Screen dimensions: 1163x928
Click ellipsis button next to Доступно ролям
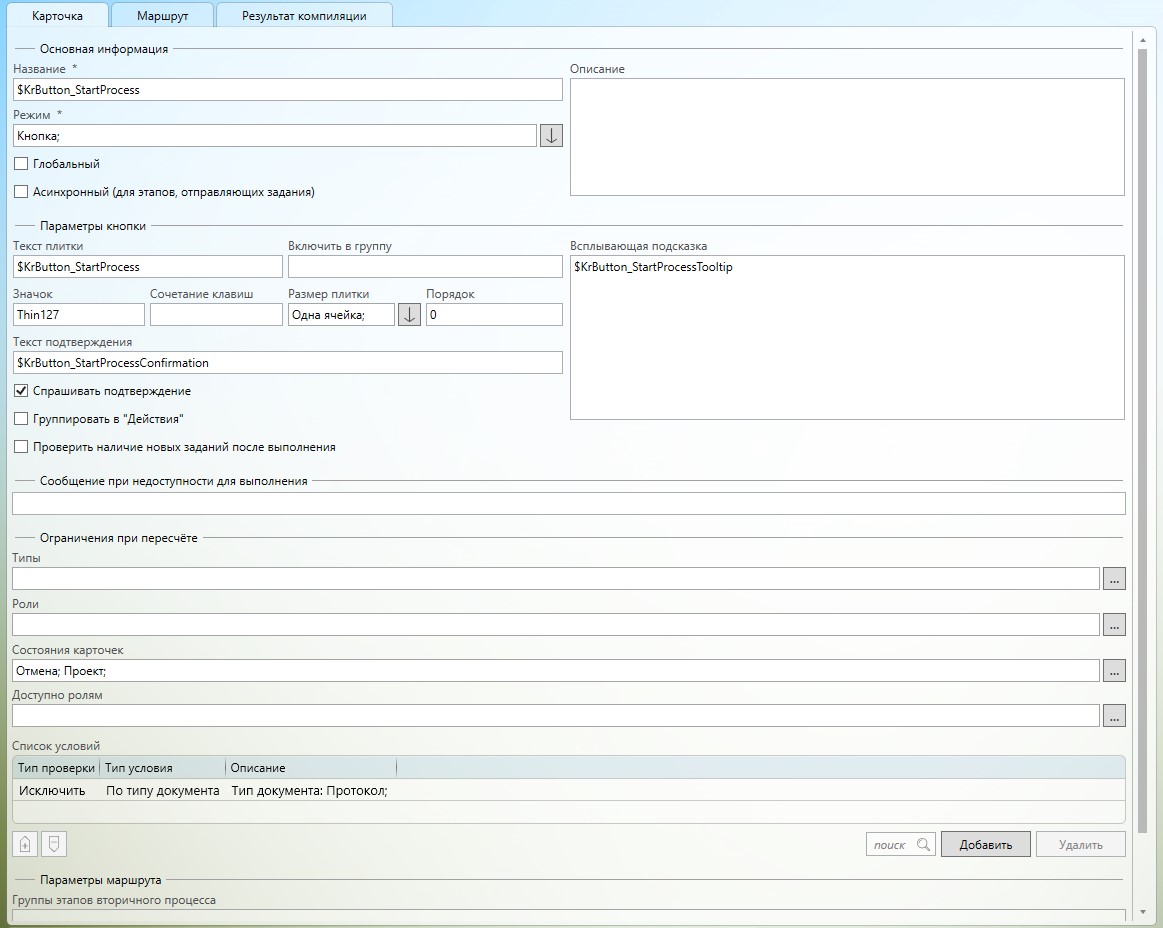tap(1114, 715)
